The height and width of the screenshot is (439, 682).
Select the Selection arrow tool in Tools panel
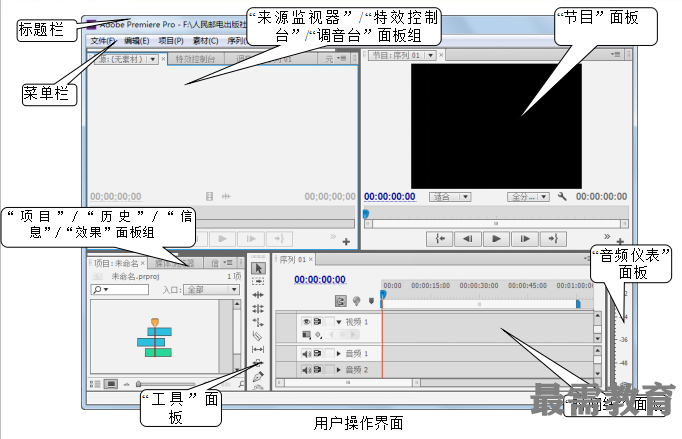pos(258,268)
